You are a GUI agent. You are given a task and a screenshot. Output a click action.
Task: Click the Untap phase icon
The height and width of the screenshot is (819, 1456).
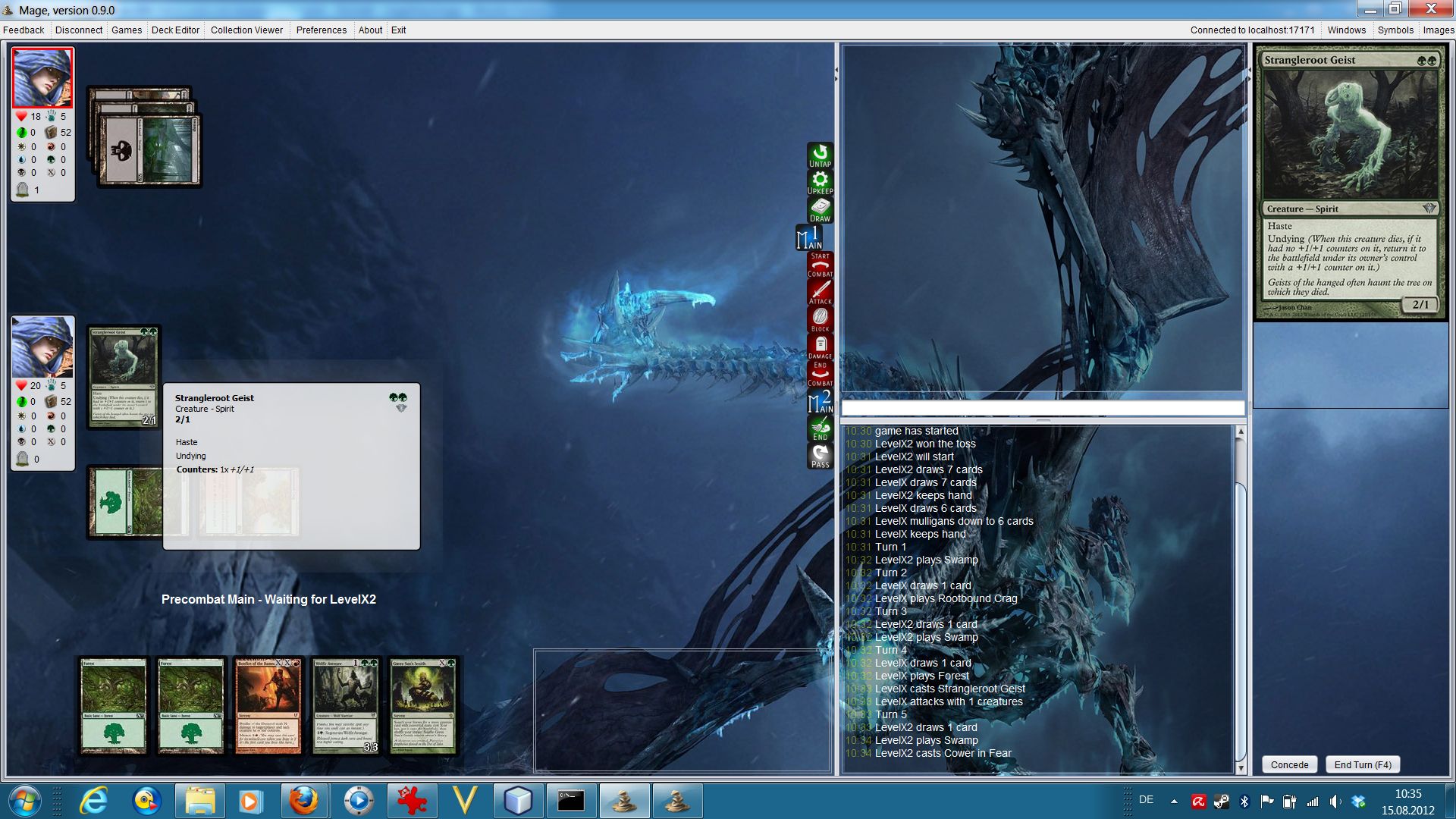[x=820, y=155]
